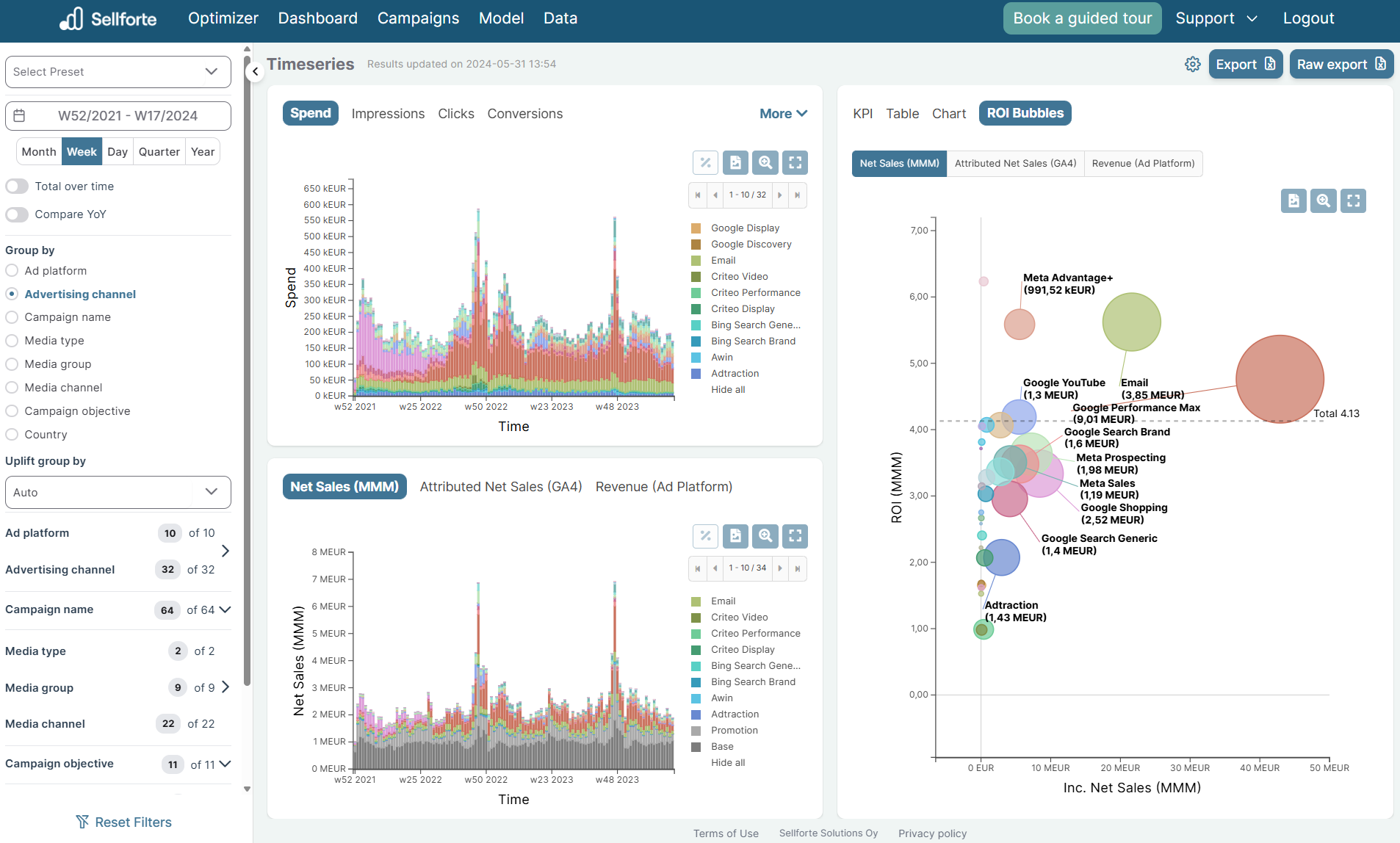Open the Table tab
The width and height of the screenshot is (1400, 843).
tap(902, 114)
